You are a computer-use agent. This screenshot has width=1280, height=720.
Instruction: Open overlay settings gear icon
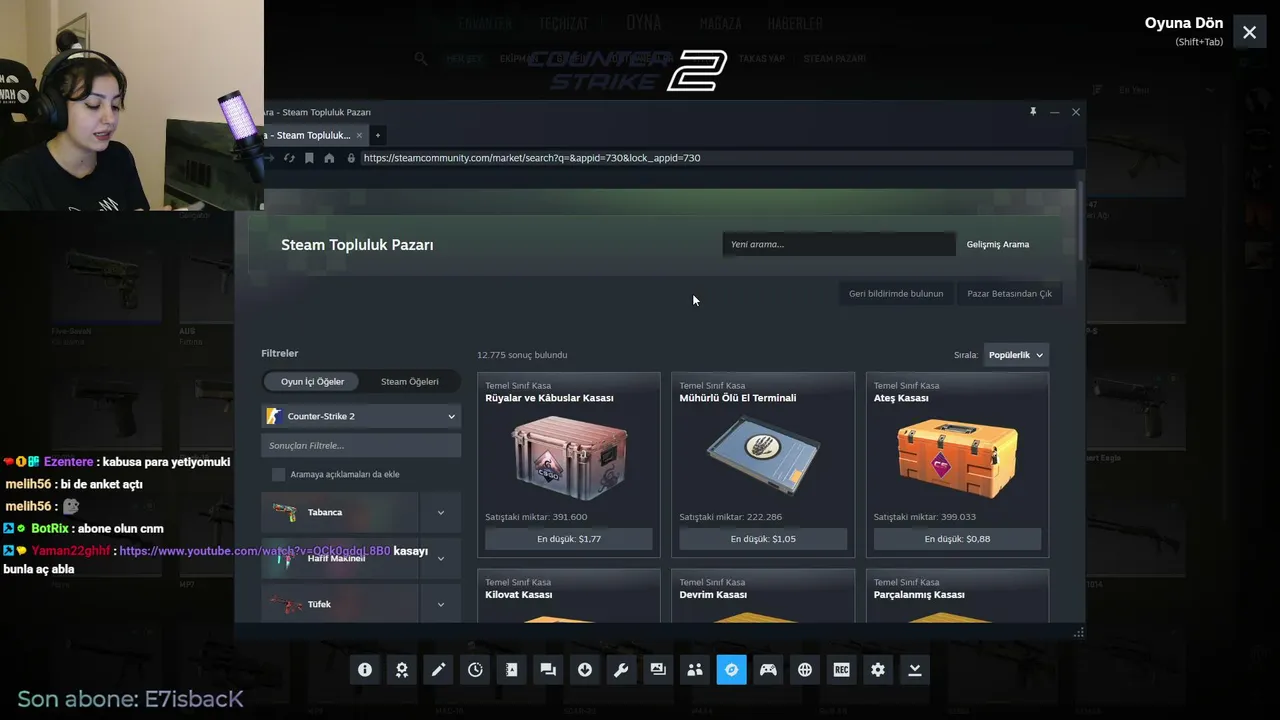[878, 670]
